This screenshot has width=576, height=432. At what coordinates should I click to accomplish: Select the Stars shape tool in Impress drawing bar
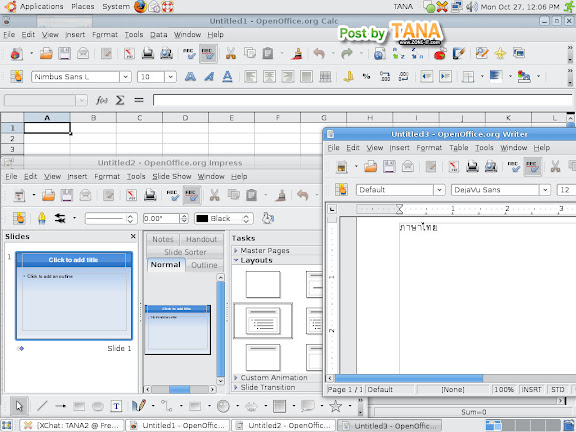335,406
